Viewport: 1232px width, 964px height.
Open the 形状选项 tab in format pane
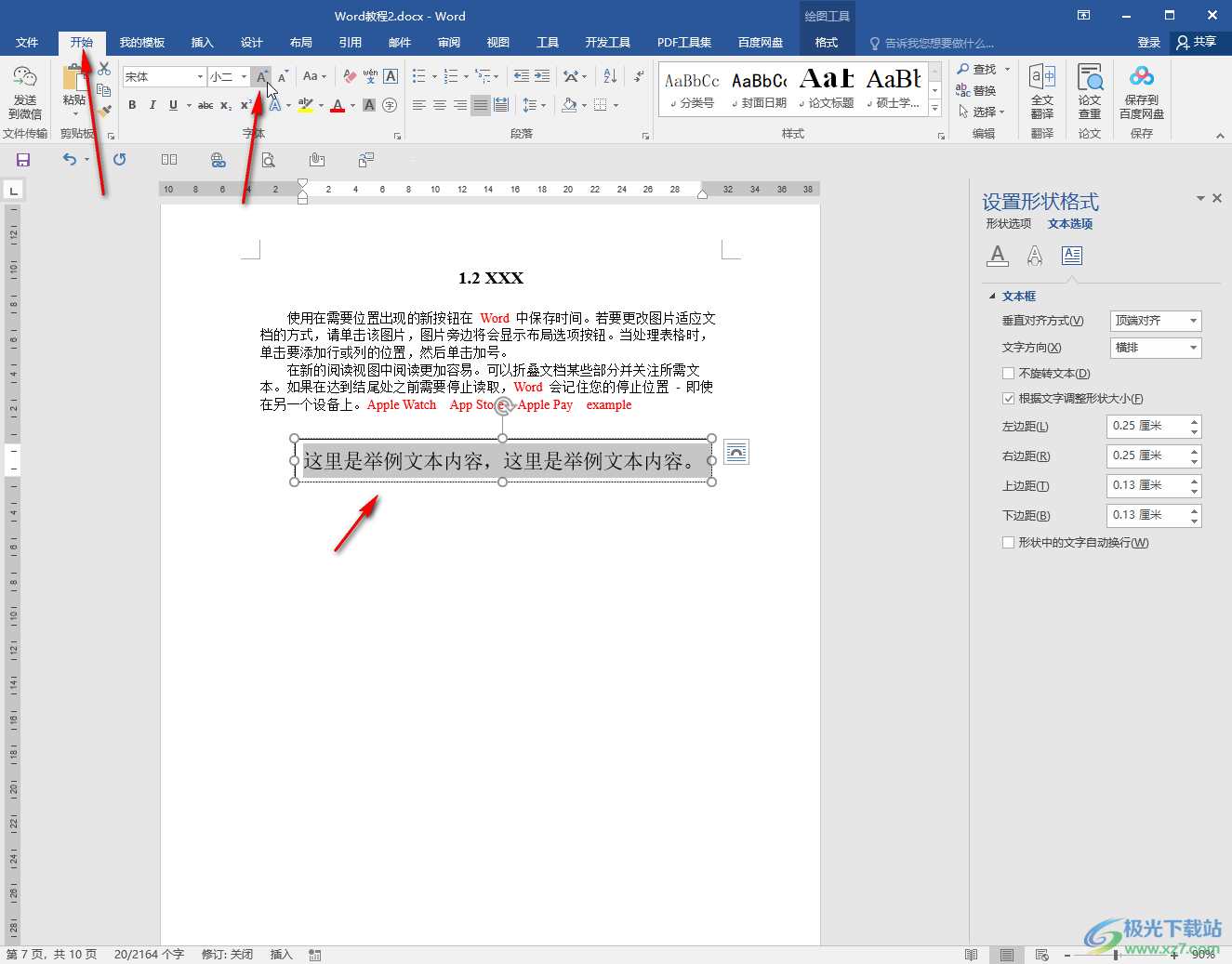tap(1008, 224)
